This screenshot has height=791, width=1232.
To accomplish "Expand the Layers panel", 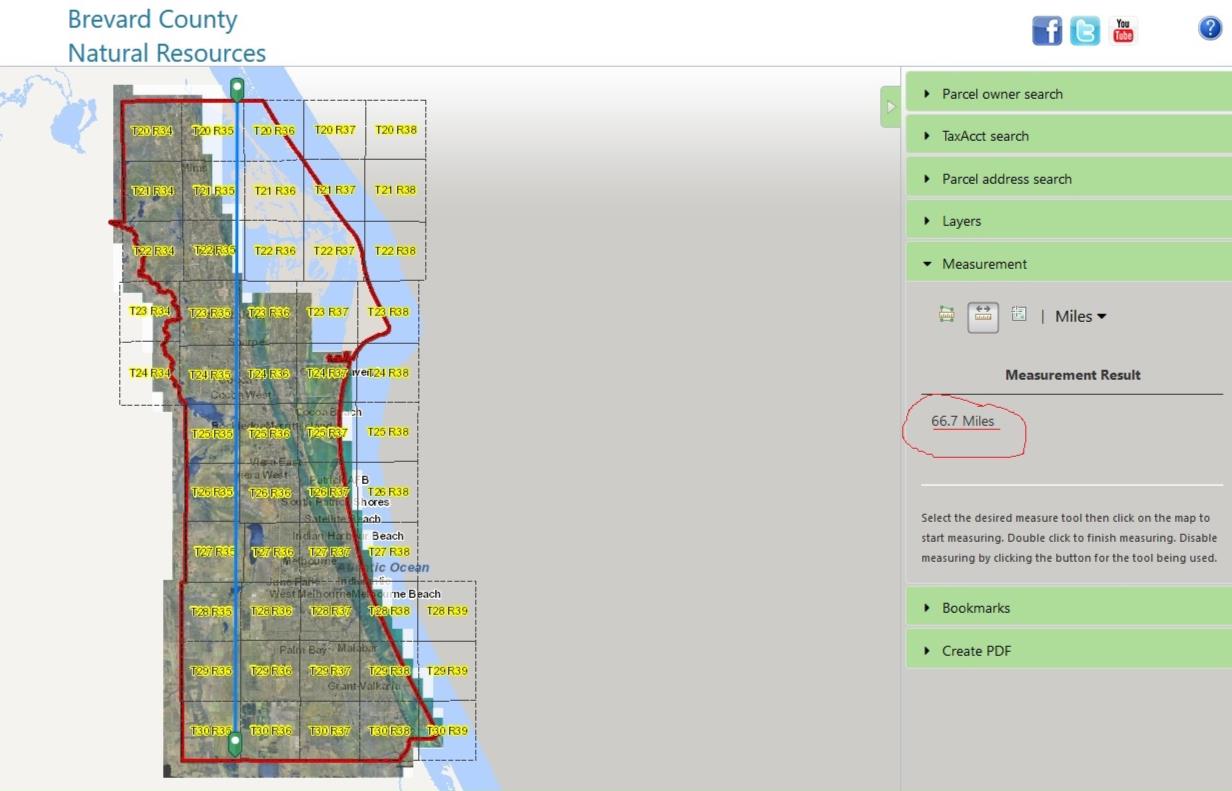I will [x=1069, y=221].
